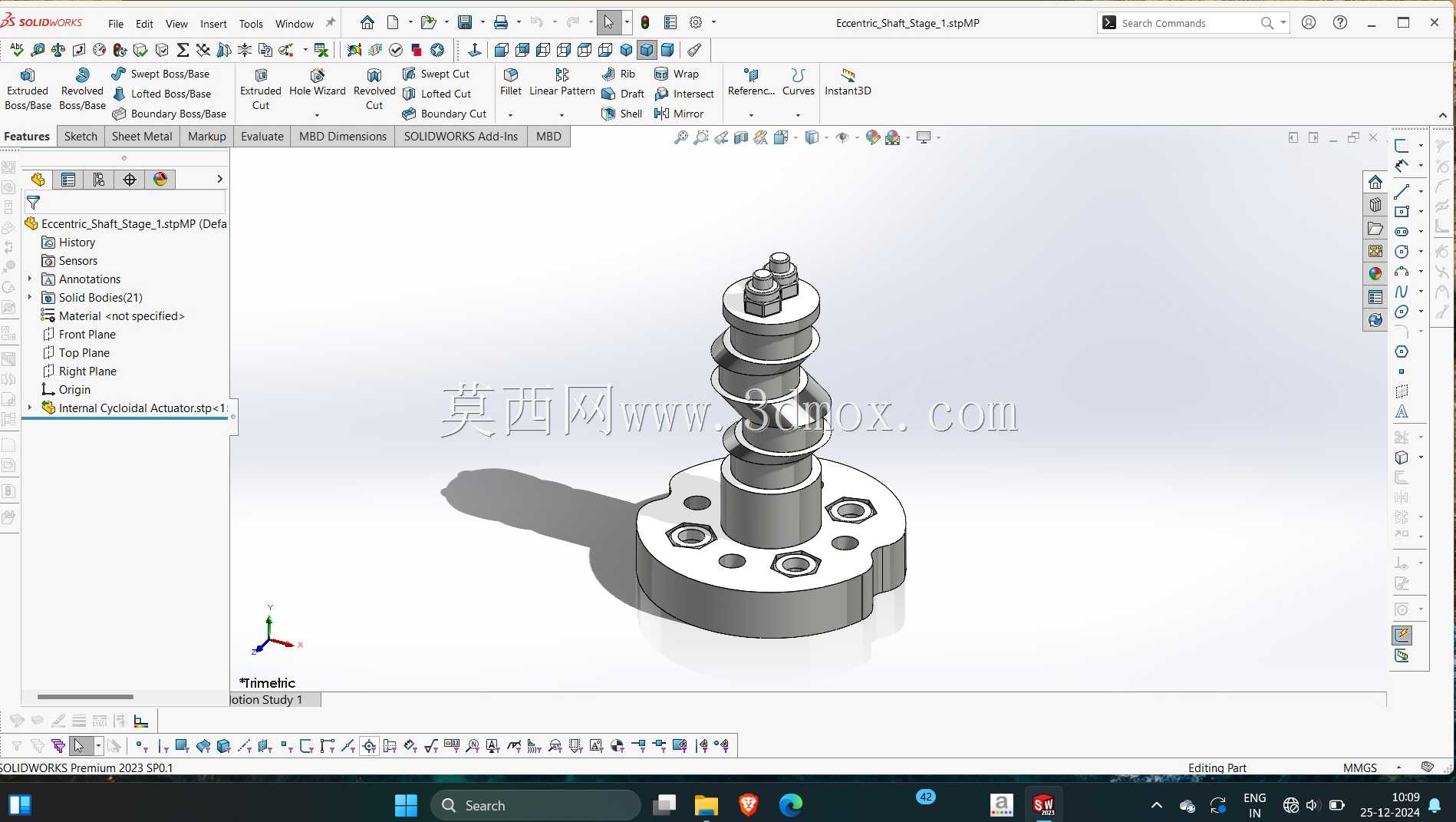Add a Rib feature
The image size is (1456, 822).
coord(618,74)
